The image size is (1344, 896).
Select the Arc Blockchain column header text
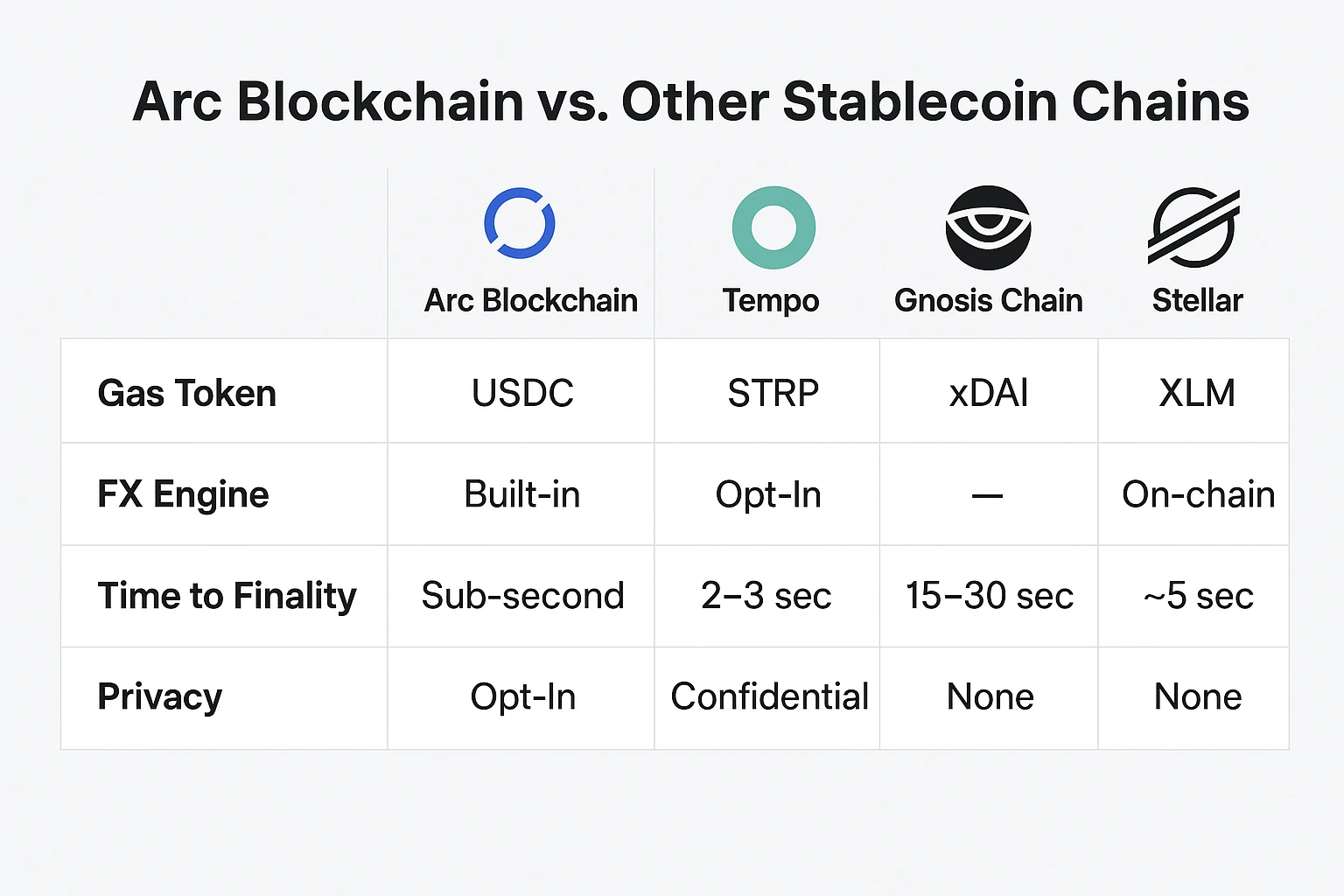tap(530, 300)
